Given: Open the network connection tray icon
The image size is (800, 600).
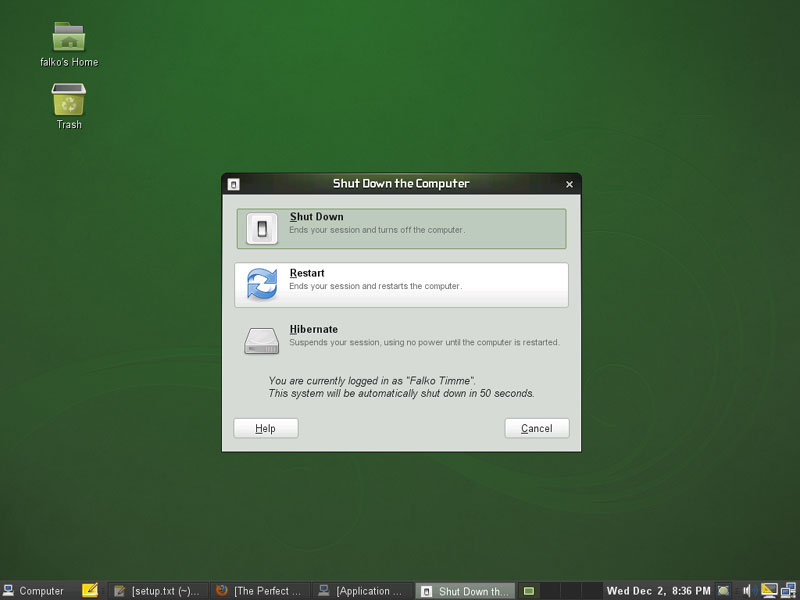Looking at the screenshot, I should [x=787, y=591].
